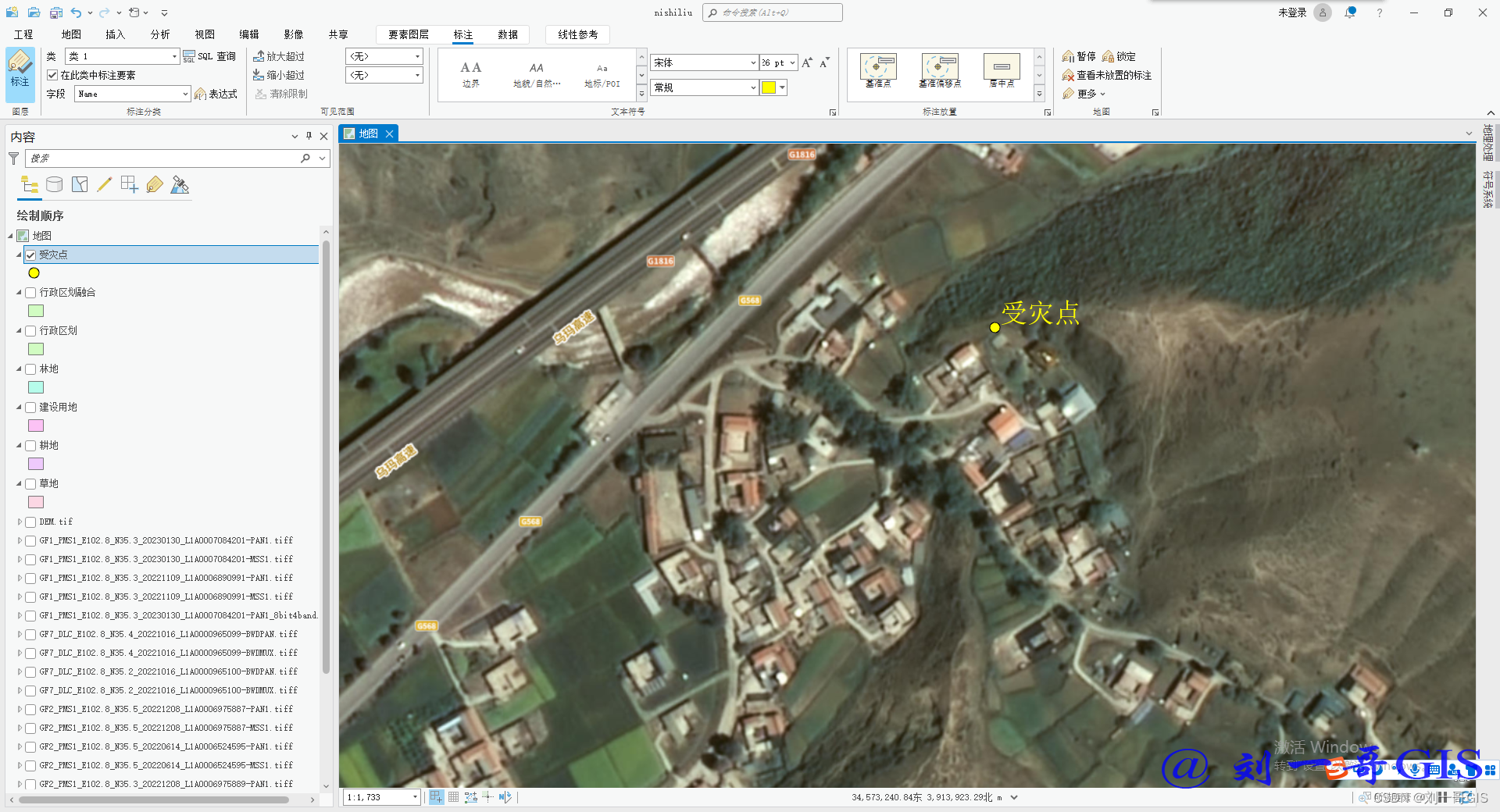This screenshot has height=812, width=1500.
Task: Click 暂停 to pause labeling
Action: point(1079,56)
